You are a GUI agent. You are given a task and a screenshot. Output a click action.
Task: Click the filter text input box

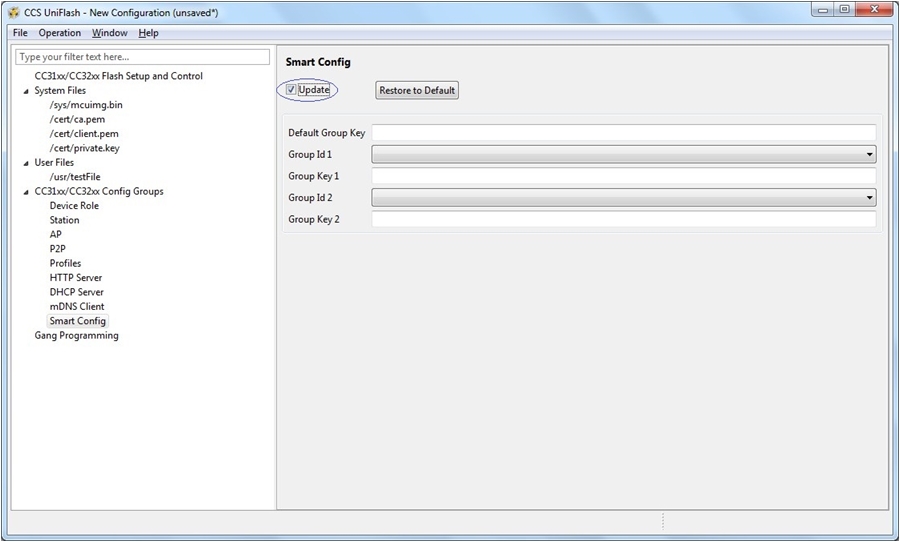pos(142,57)
